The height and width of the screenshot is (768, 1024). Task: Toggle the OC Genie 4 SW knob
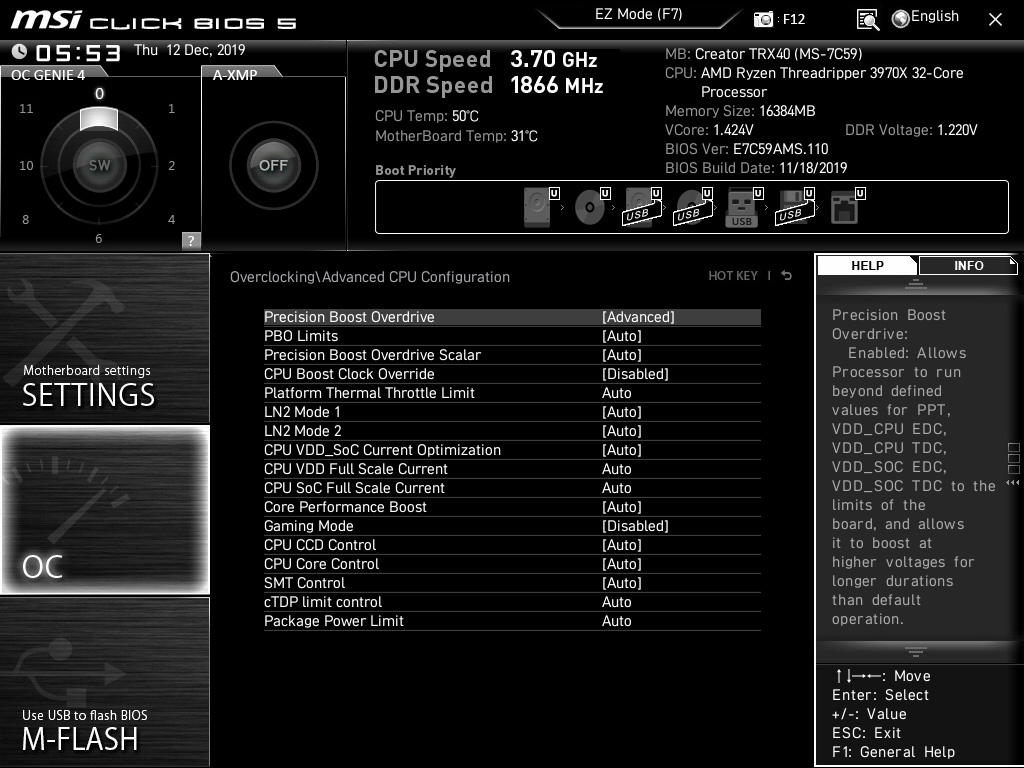[99, 166]
